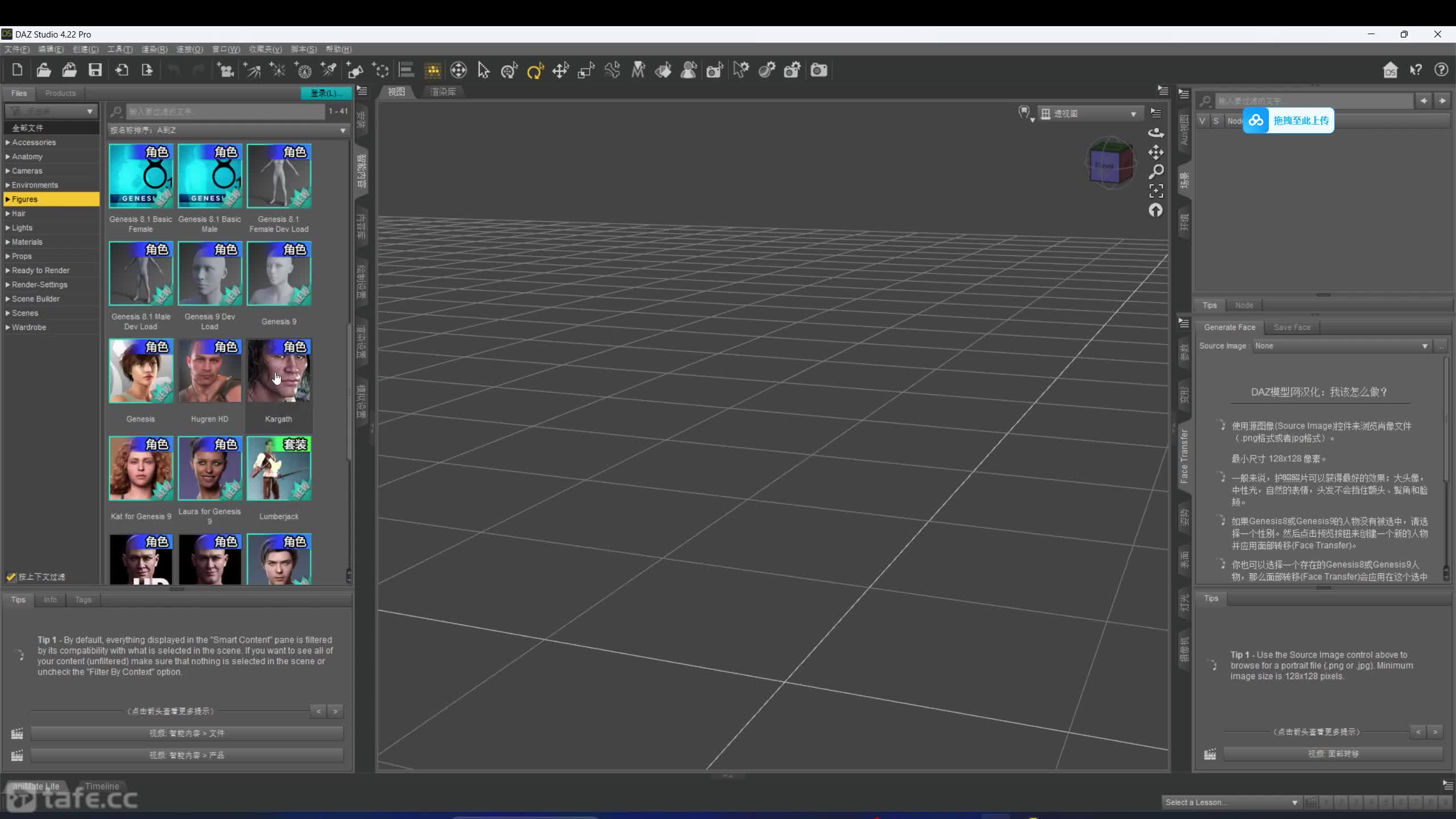Click the New file icon in toolbar
The height and width of the screenshot is (819, 1456).
17,70
